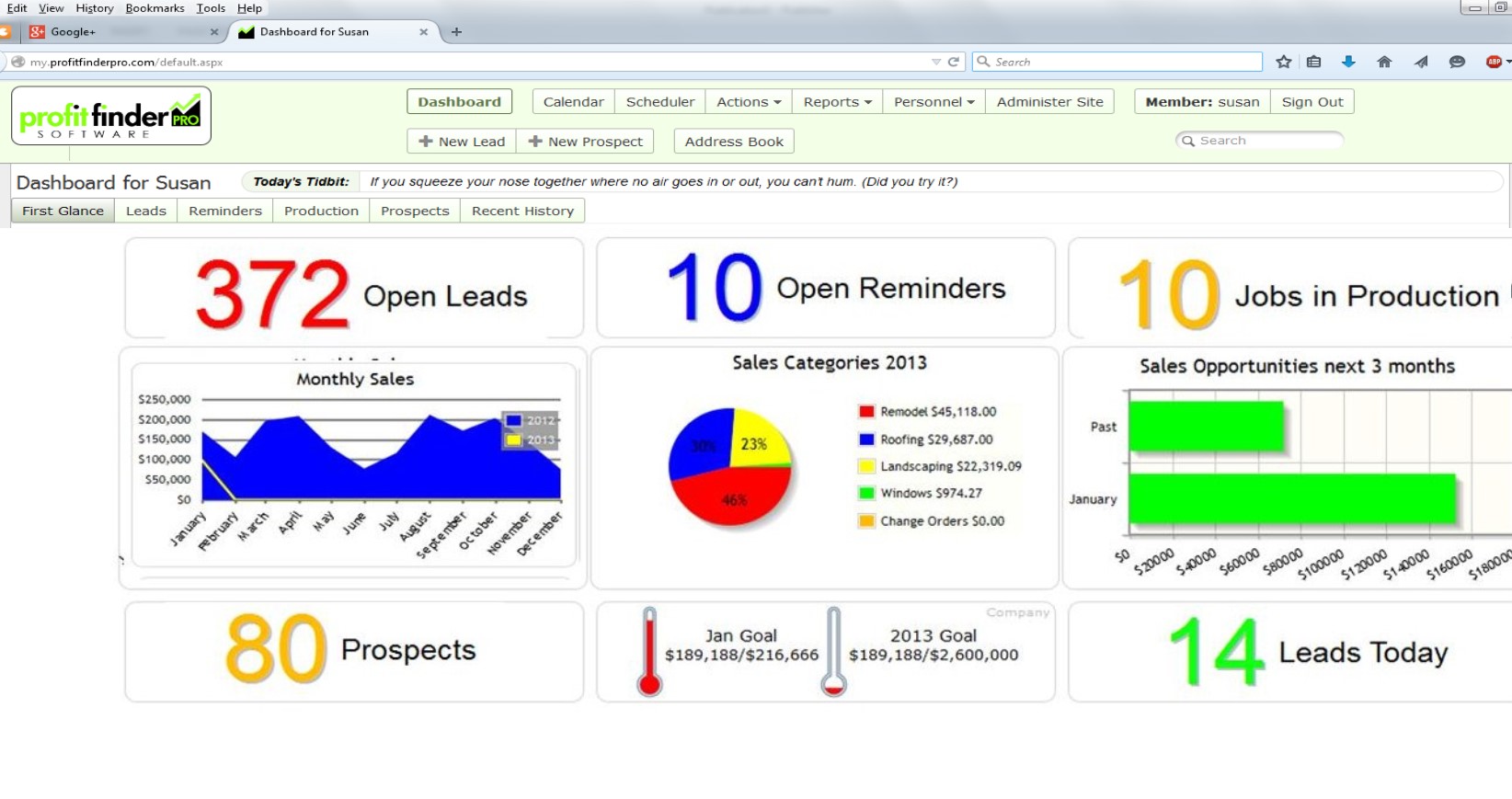Open a new browser tab with plus
The width and height of the screenshot is (1512, 799).
tap(456, 31)
